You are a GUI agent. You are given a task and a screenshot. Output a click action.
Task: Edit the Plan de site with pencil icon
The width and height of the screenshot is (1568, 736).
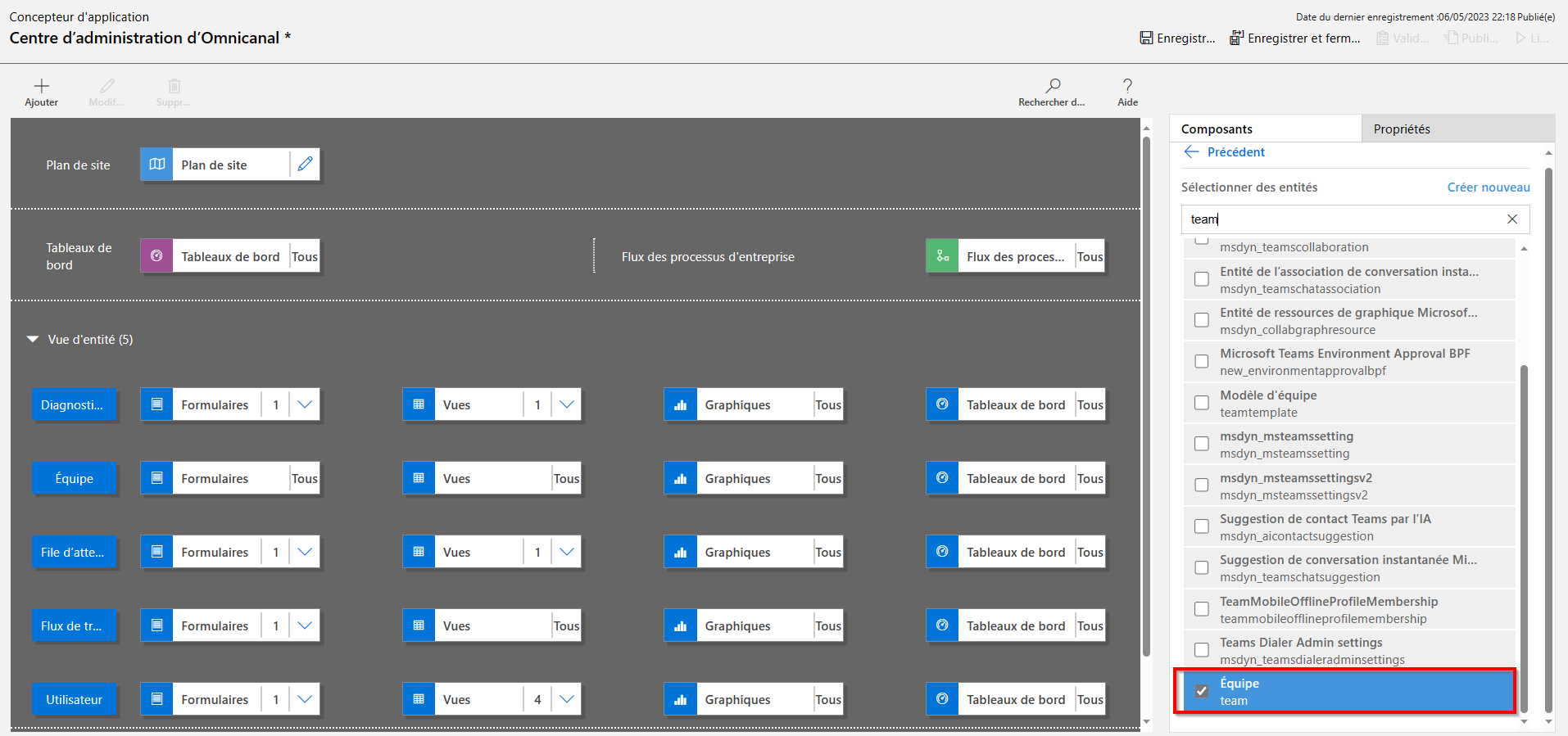pyautogui.click(x=305, y=165)
